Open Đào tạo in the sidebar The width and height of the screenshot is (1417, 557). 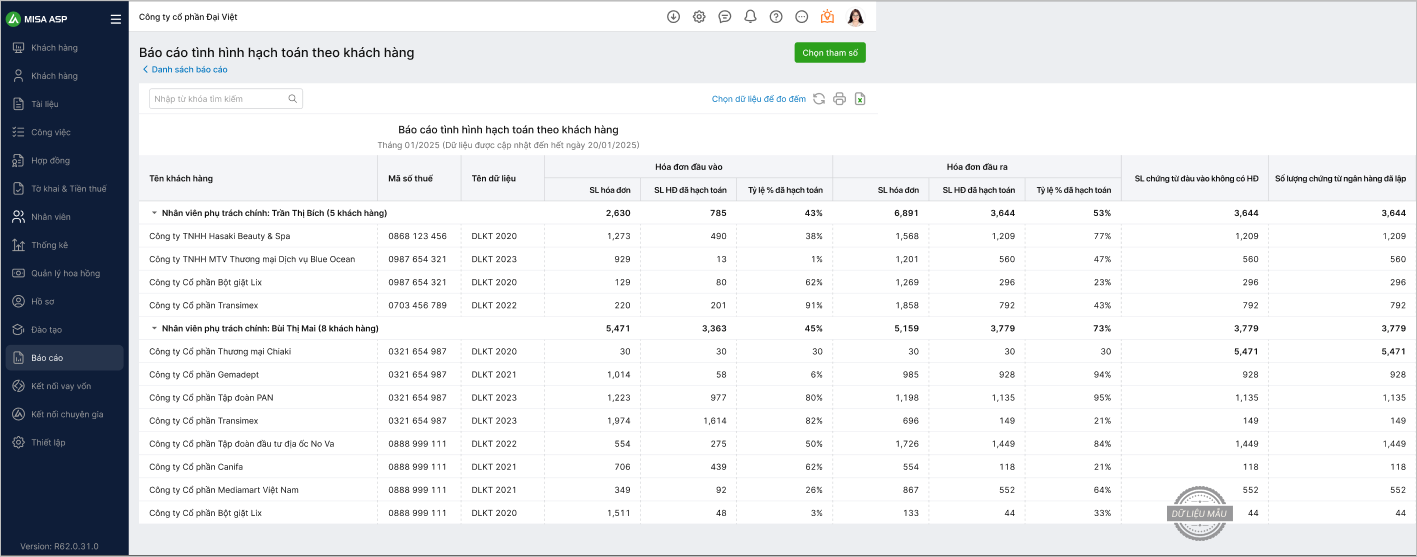65,329
